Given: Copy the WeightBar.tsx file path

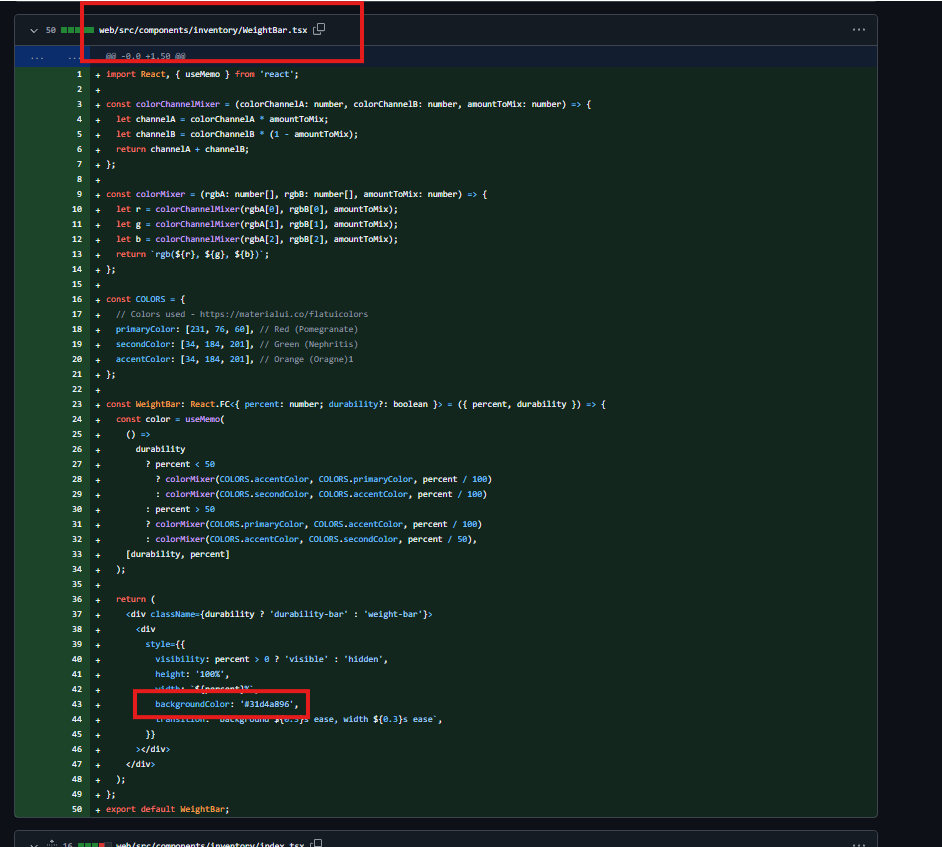Looking at the screenshot, I should tap(319, 30).
